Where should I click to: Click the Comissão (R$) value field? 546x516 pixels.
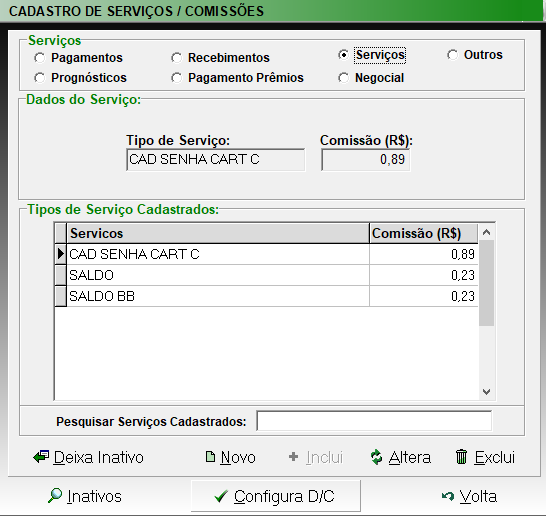[366, 159]
